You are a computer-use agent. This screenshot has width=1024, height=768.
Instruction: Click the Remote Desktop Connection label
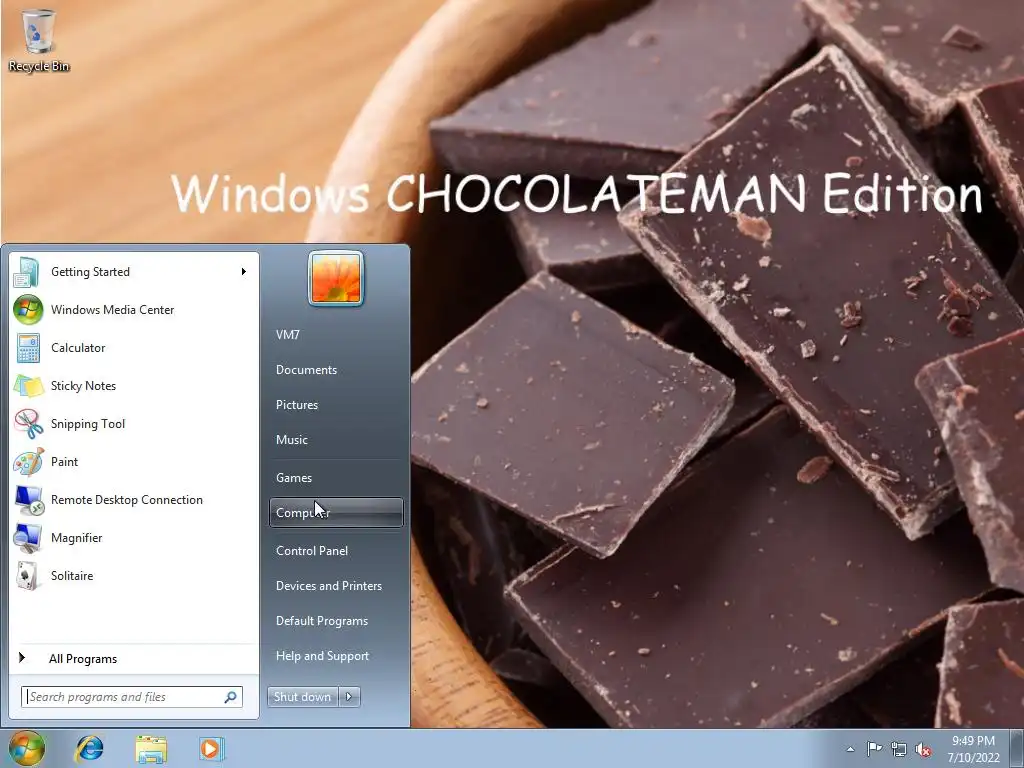click(127, 500)
